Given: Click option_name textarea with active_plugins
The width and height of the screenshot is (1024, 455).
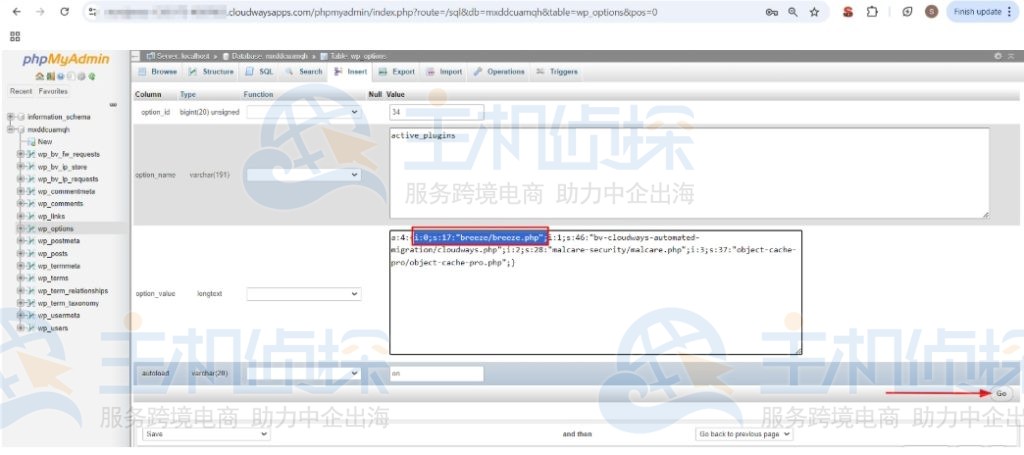Looking at the screenshot, I should point(689,173).
